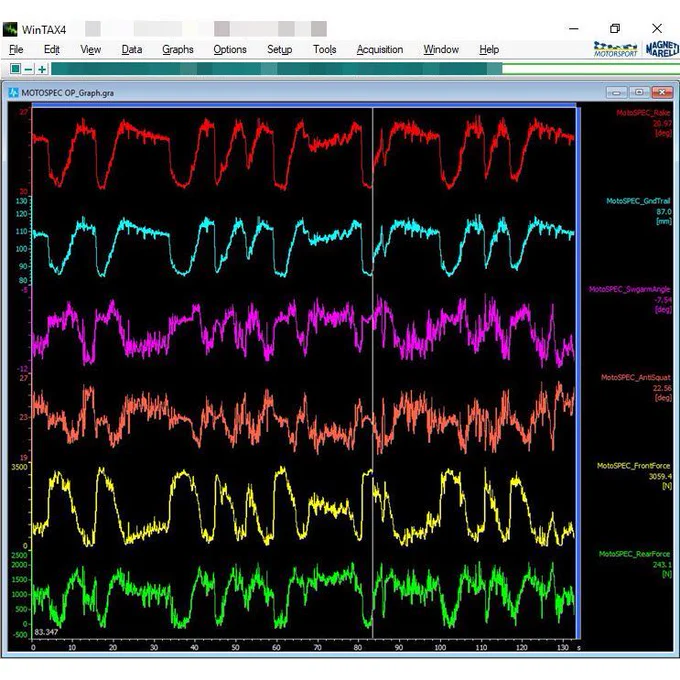
Task: Open the File menu
Action: pos(16,49)
